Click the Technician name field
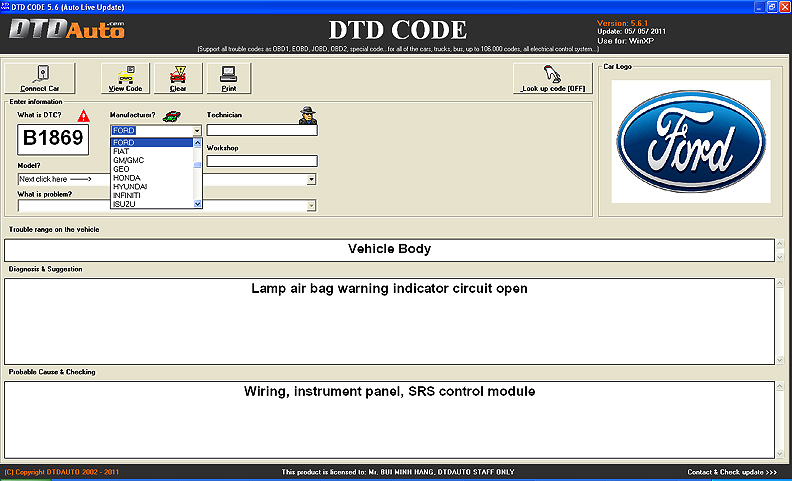 point(262,130)
